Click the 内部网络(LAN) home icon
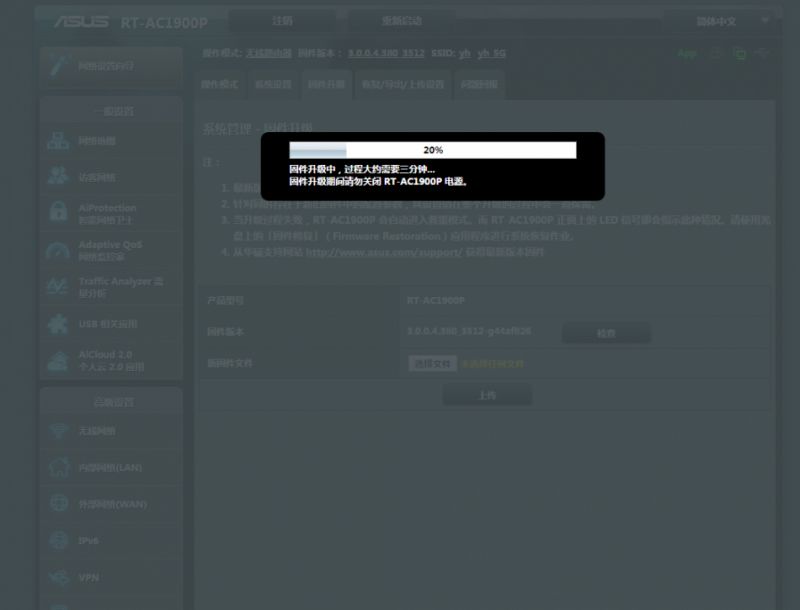 tap(58, 467)
